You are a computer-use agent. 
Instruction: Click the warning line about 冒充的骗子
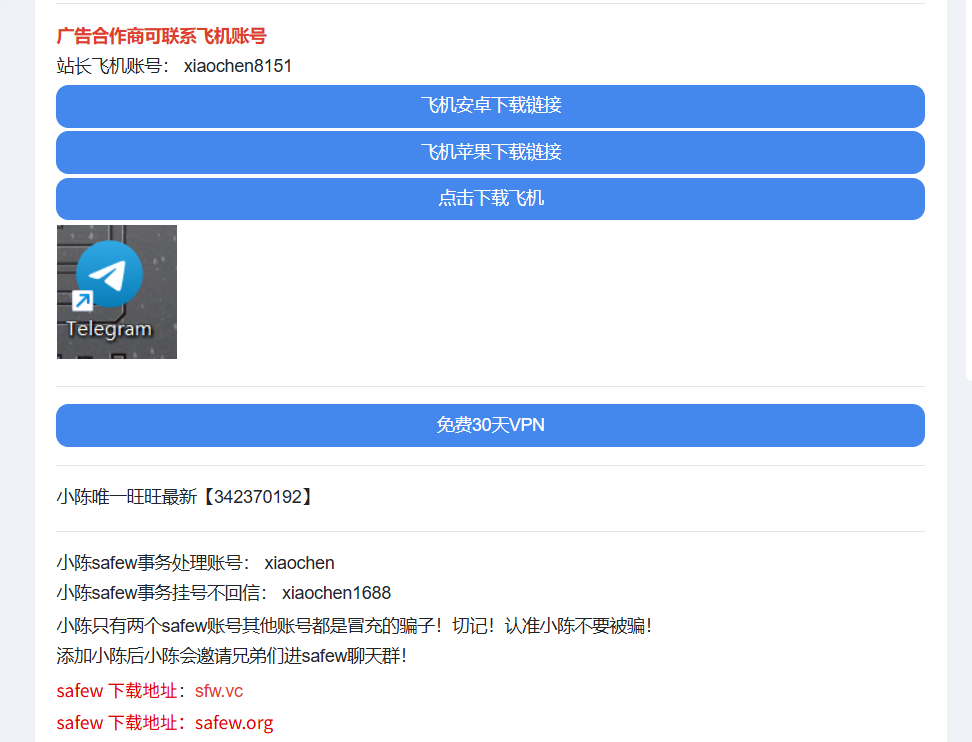[x=354, y=625]
